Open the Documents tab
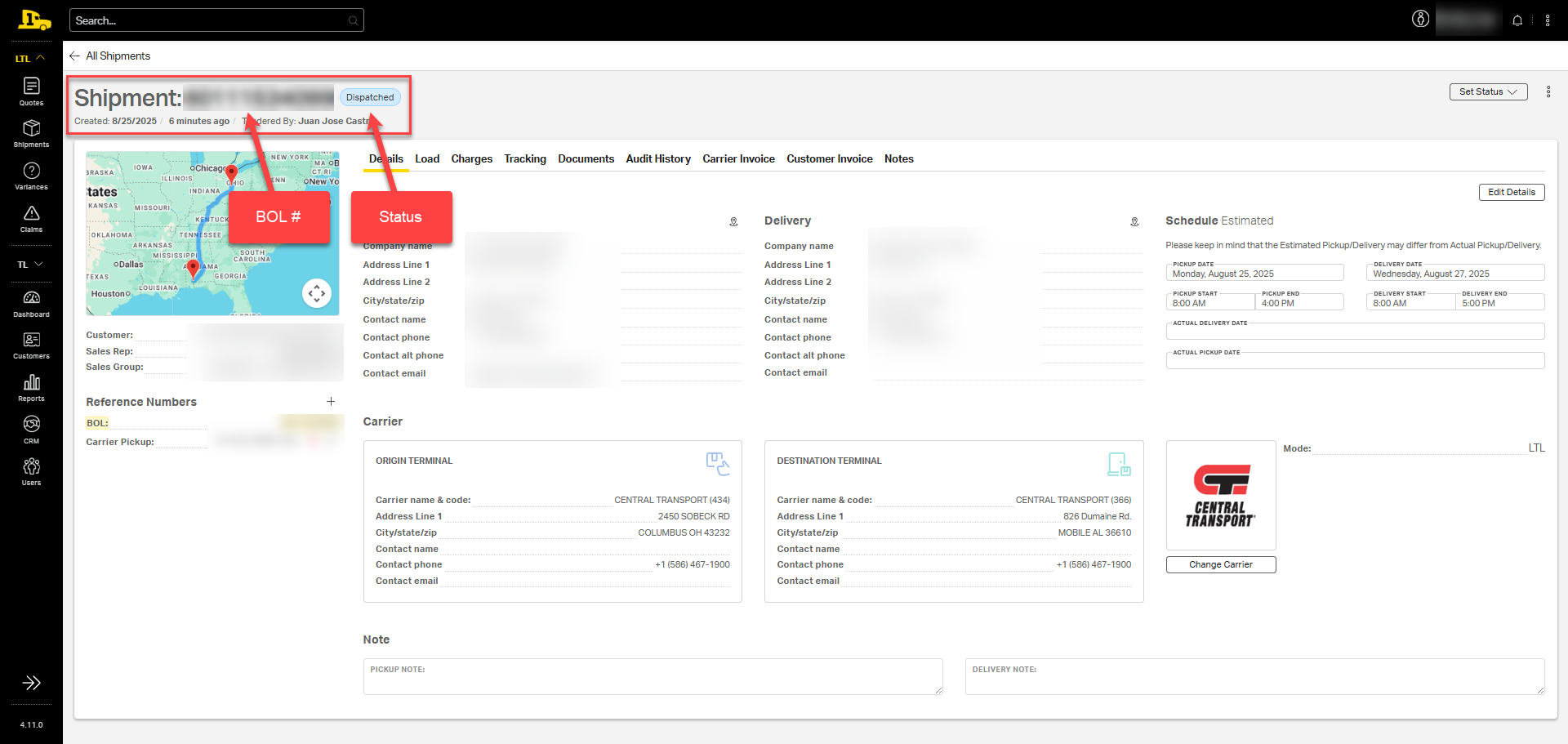This screenshot has width=1568, height=744. pyautogui.click(x=586, y=158)
